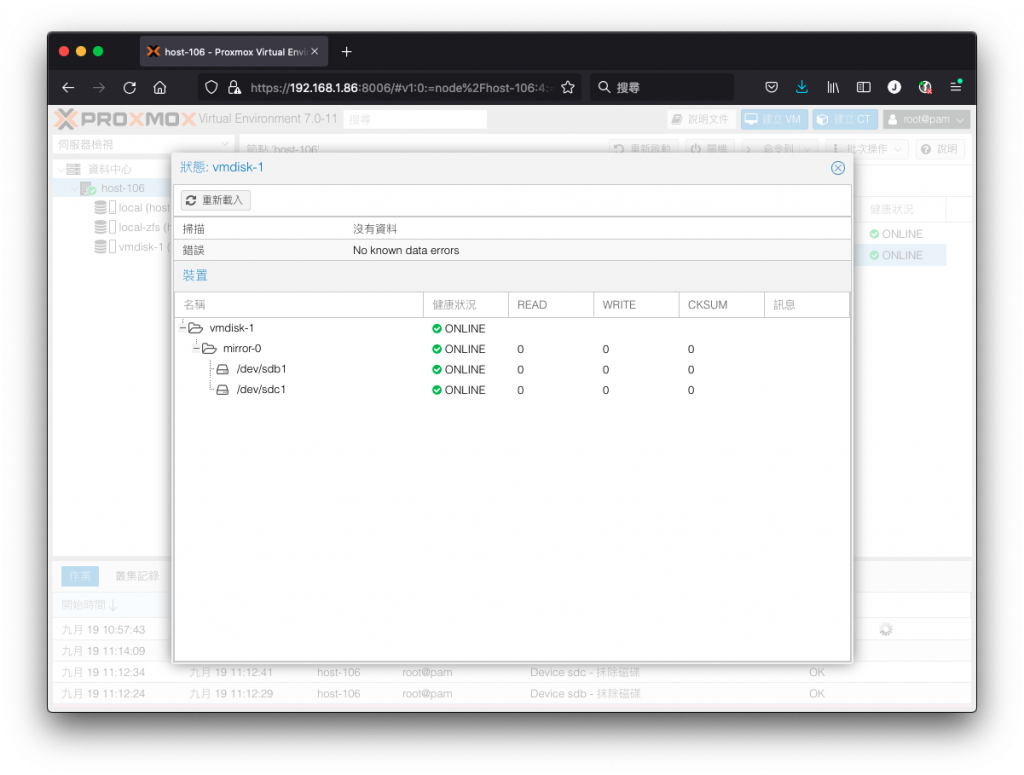1024x775 pixels.
Task: Select the /dev/sdc1 disk icon
Action: [x=223, y=390]
